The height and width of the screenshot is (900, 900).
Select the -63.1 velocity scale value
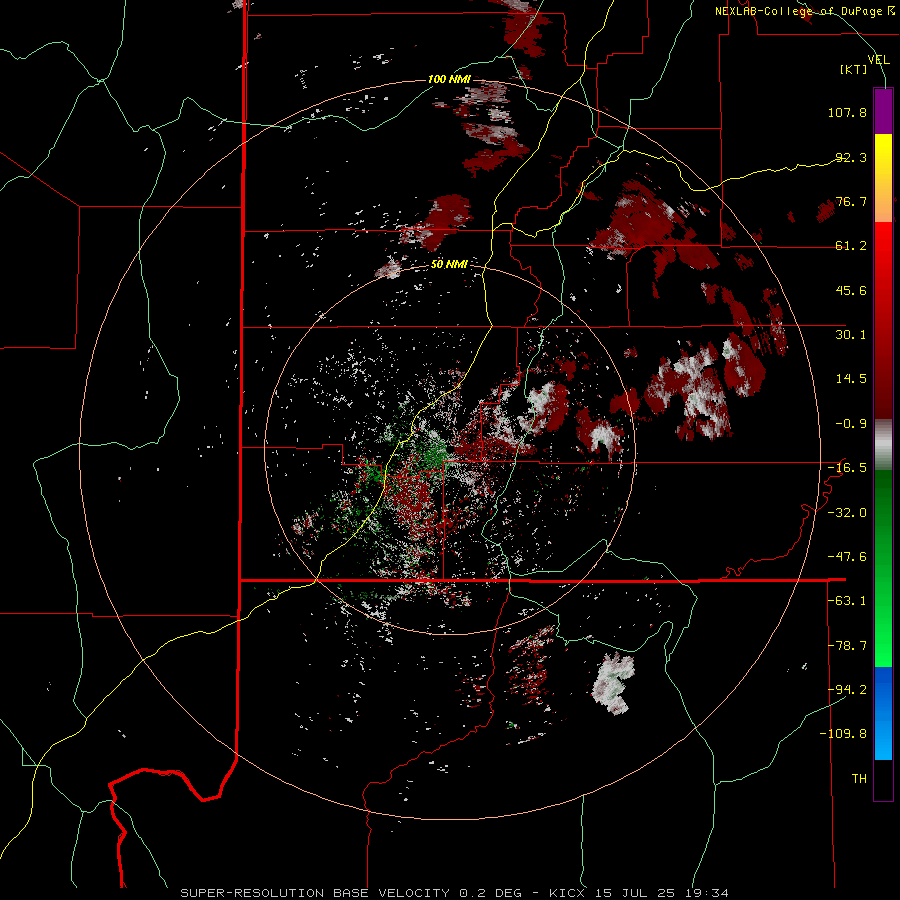tap(847, 601)
